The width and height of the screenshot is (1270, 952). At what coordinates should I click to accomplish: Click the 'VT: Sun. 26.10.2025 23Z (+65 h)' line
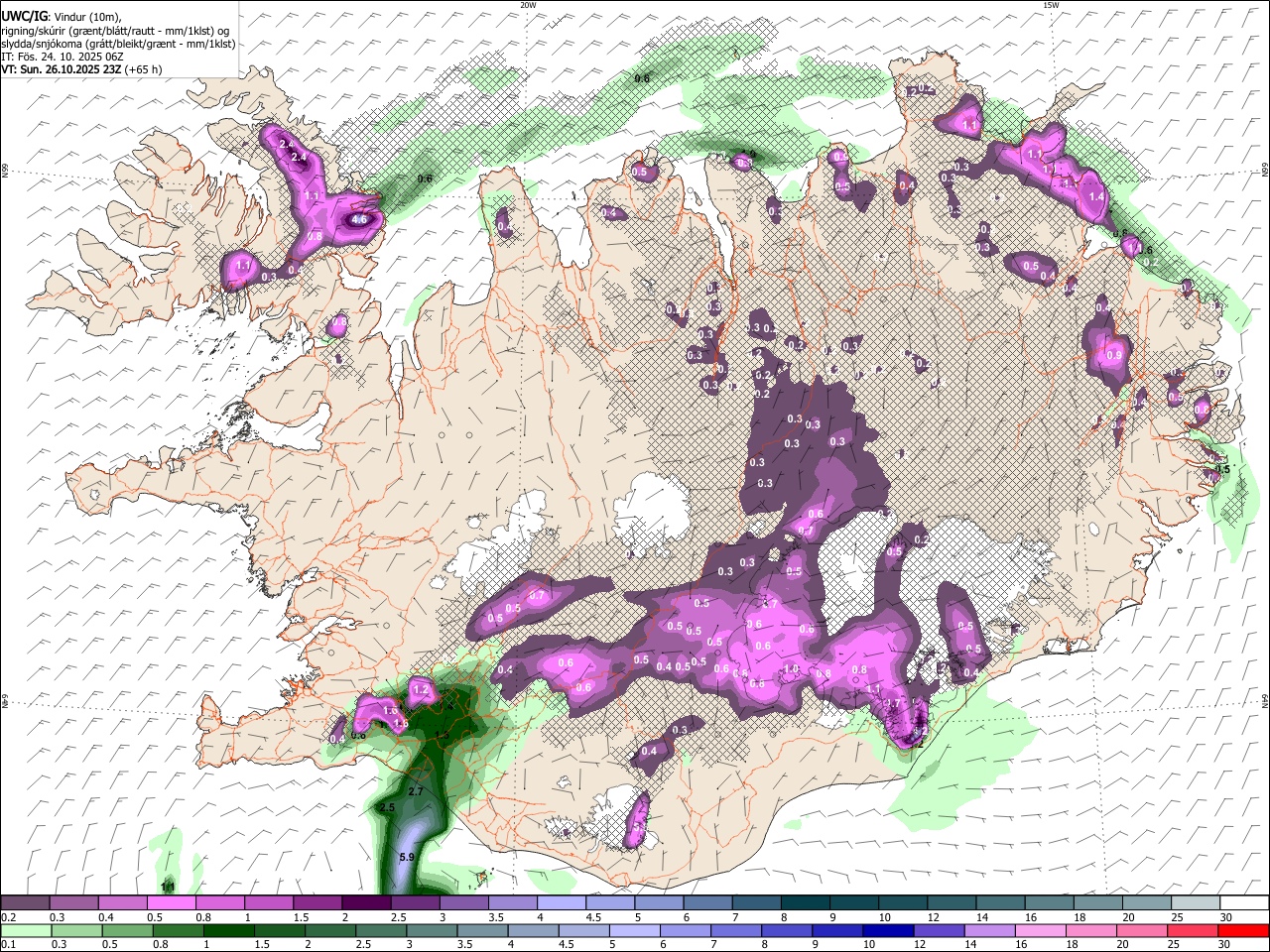pos(81,69)
